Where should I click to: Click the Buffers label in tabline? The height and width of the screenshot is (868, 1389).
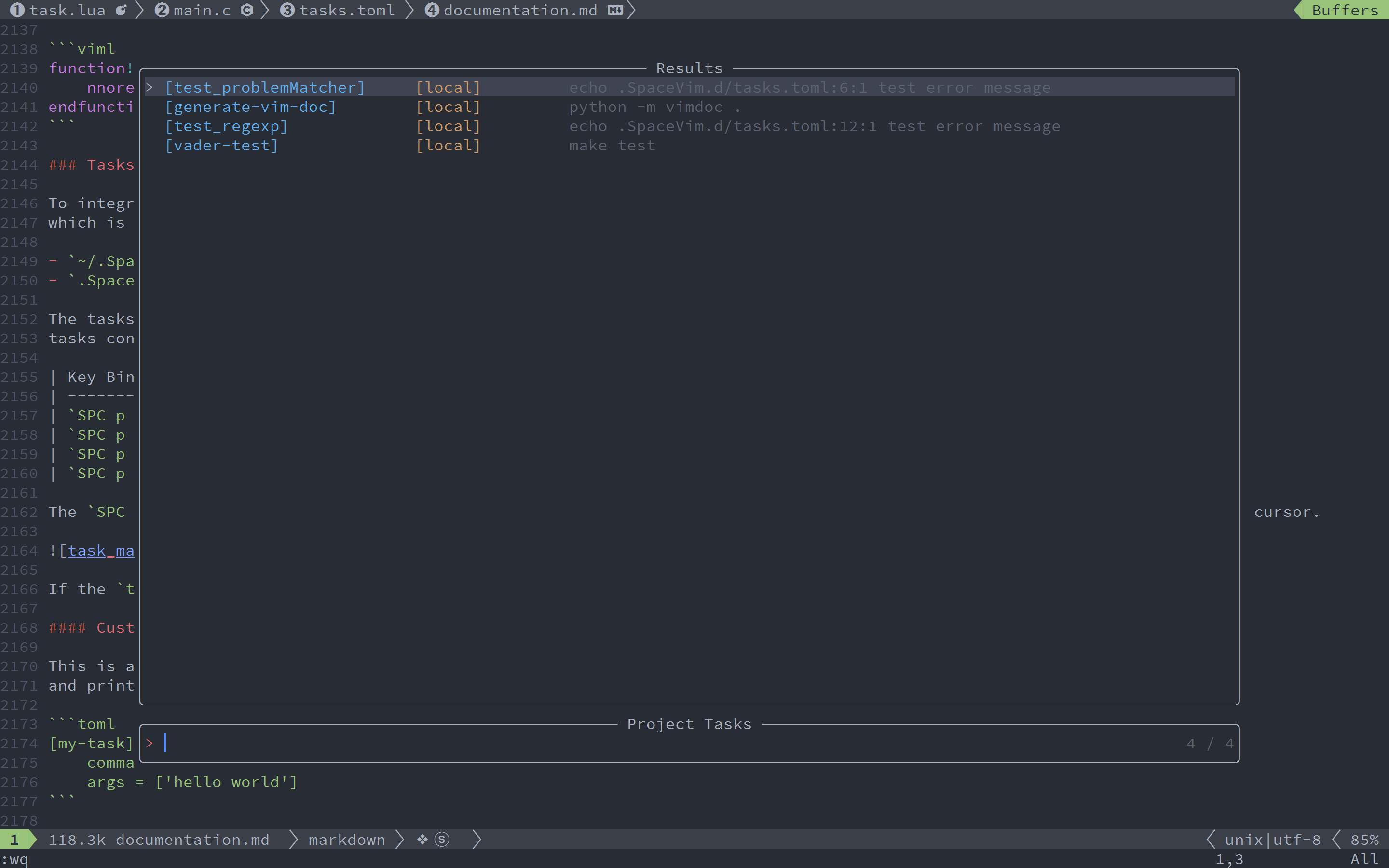coord(1344,10)
